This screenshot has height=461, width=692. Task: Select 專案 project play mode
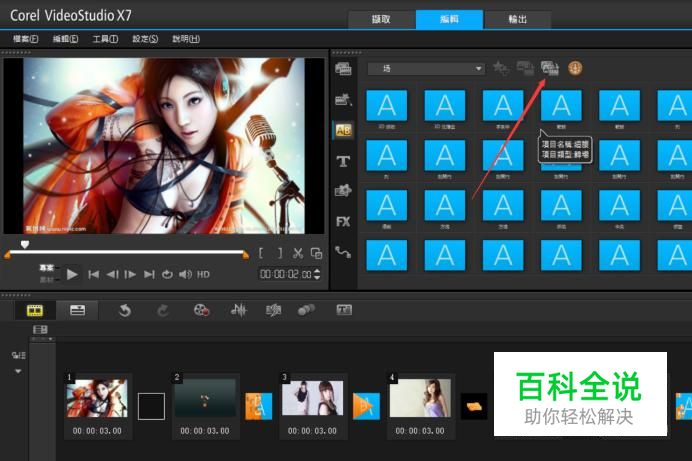tap(47, 268)
